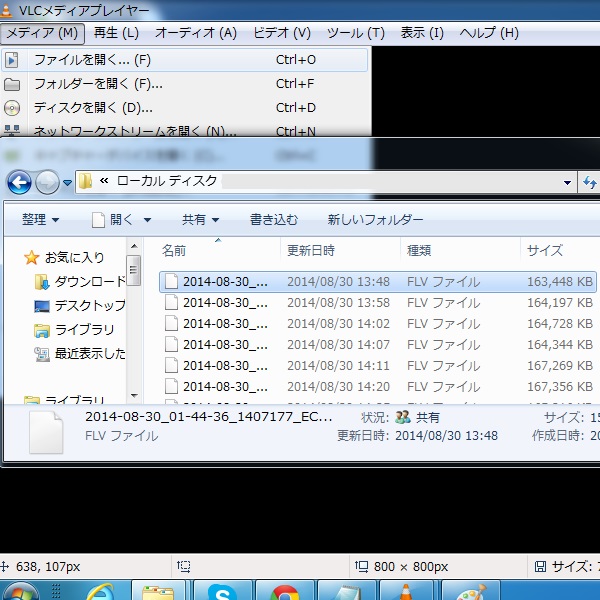Click the 167,356 KB size cell

(560, 387)
